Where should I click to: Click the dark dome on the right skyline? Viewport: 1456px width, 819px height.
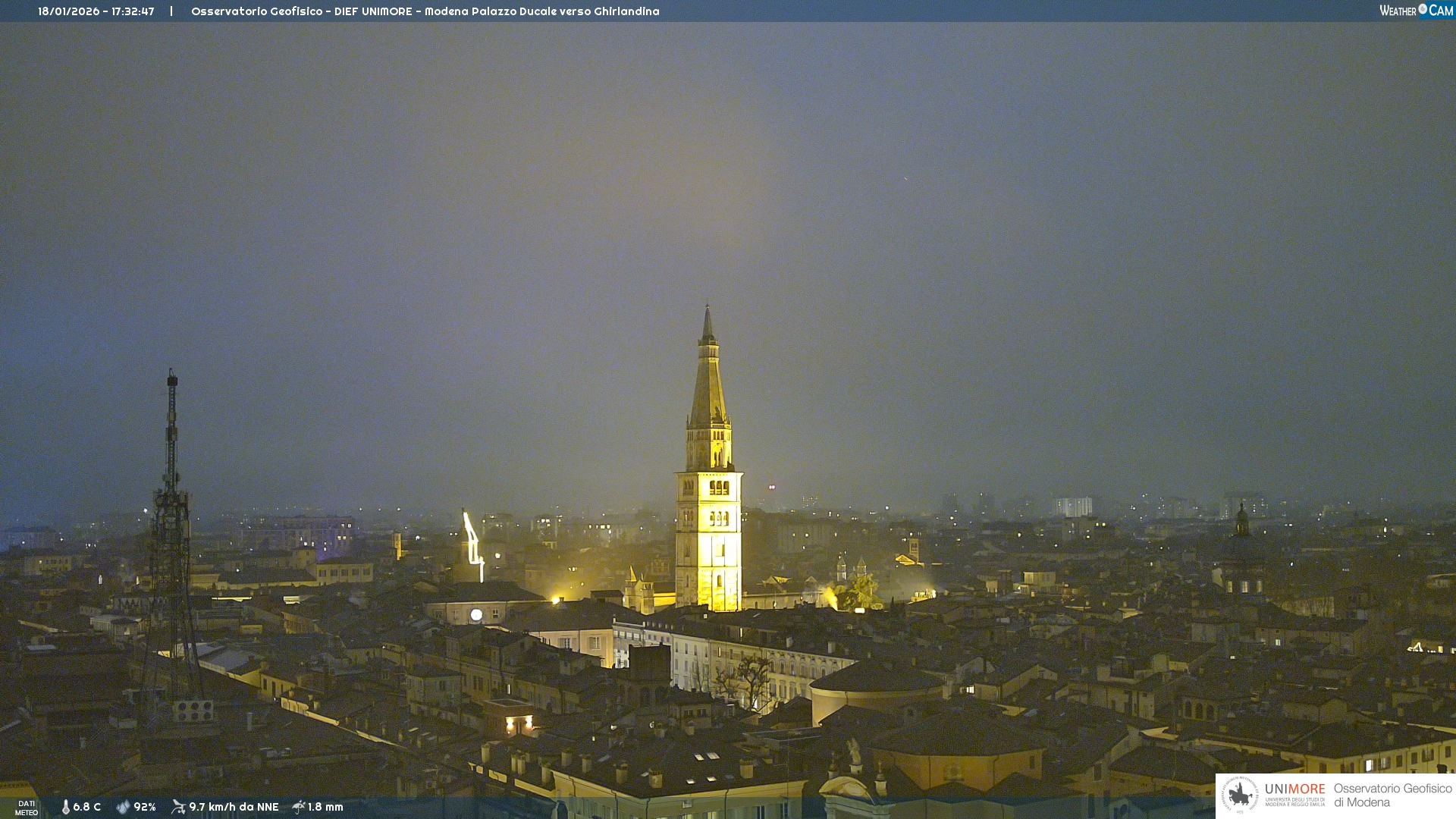point(1241,548)
